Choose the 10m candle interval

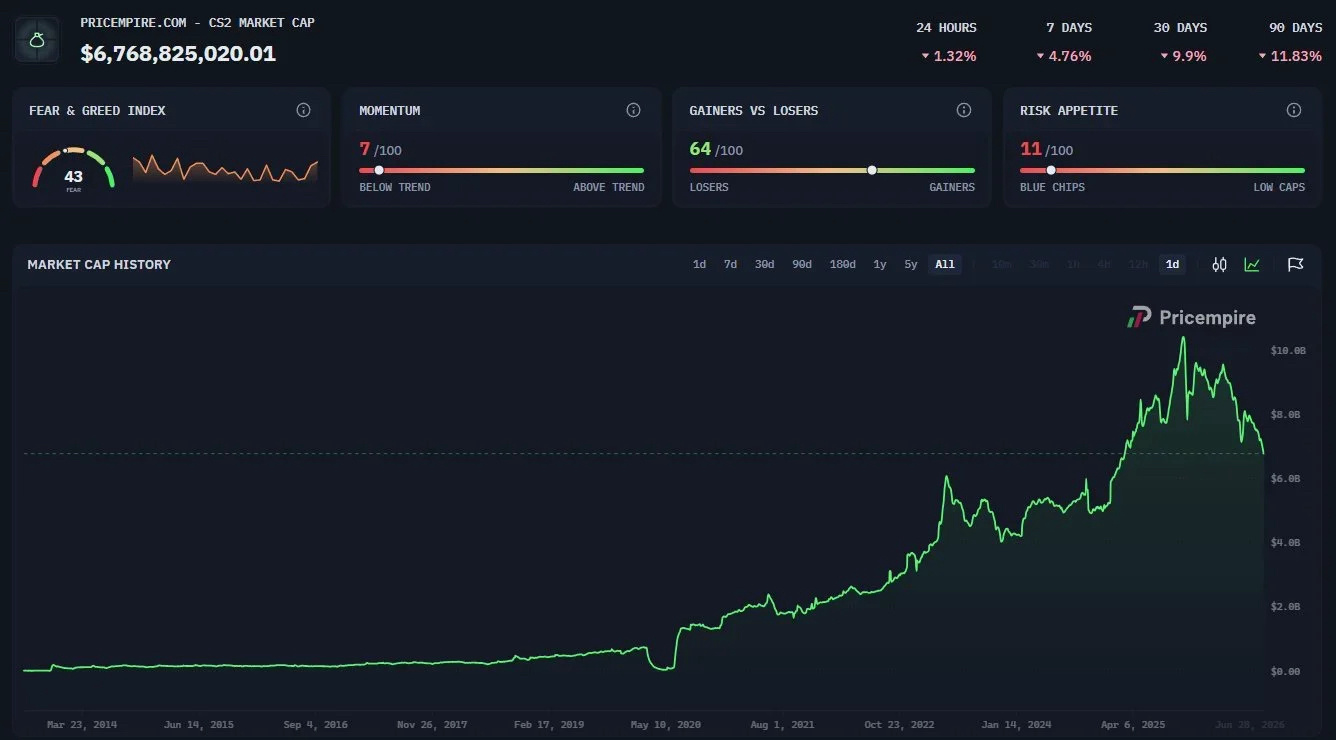point(1002,265)
